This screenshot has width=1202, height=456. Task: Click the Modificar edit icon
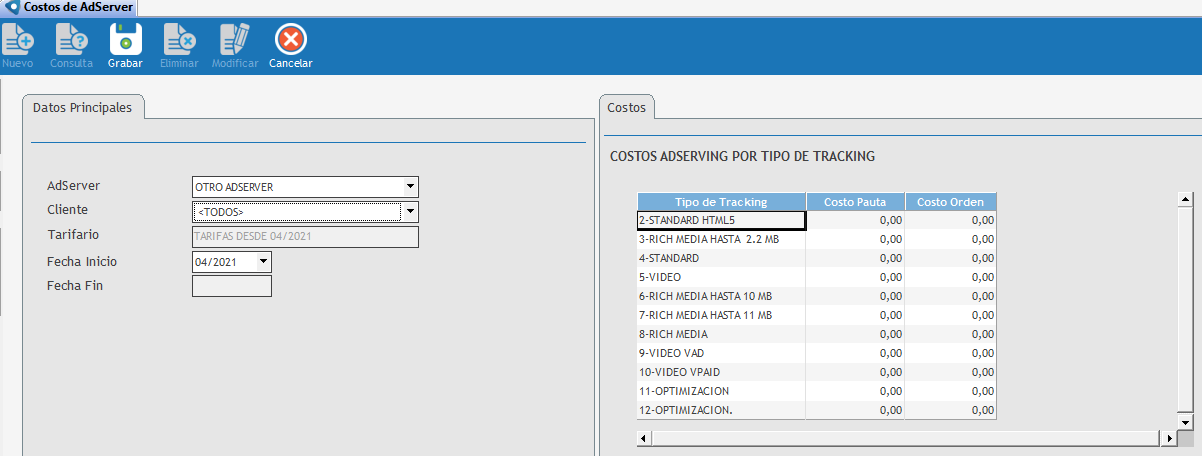235,41
